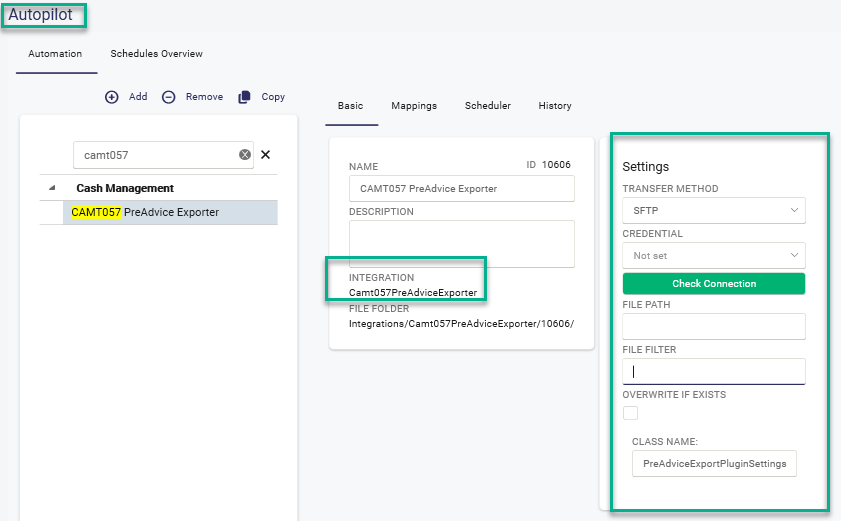841x521 pixels.
Task: Click the Description text area
Action: tap(462, 244)
